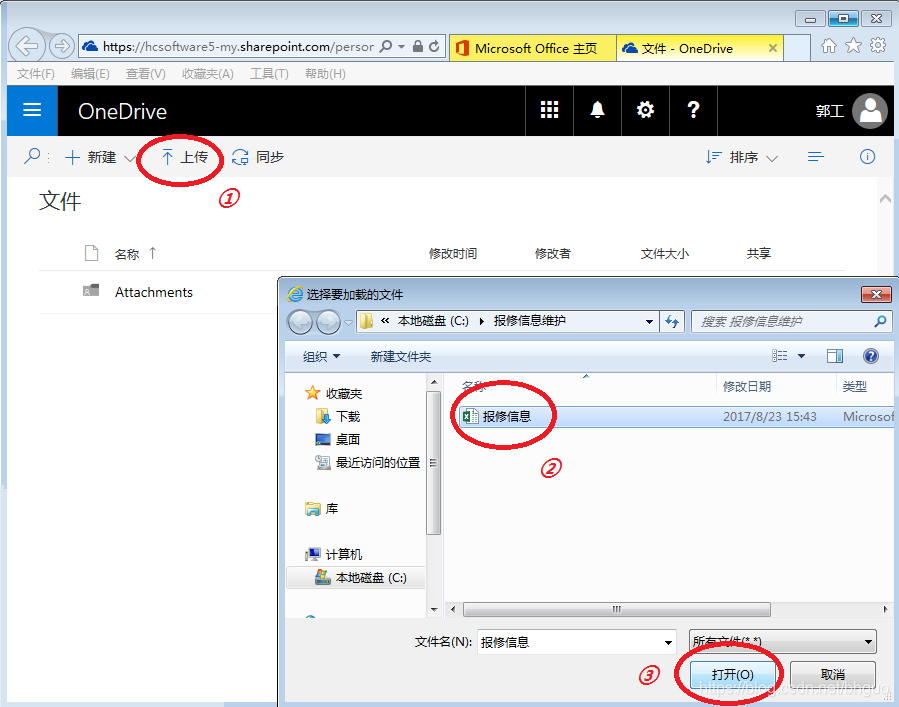
Task: Open the 组织 dropdown in dialog
Action: click(321, 357)
